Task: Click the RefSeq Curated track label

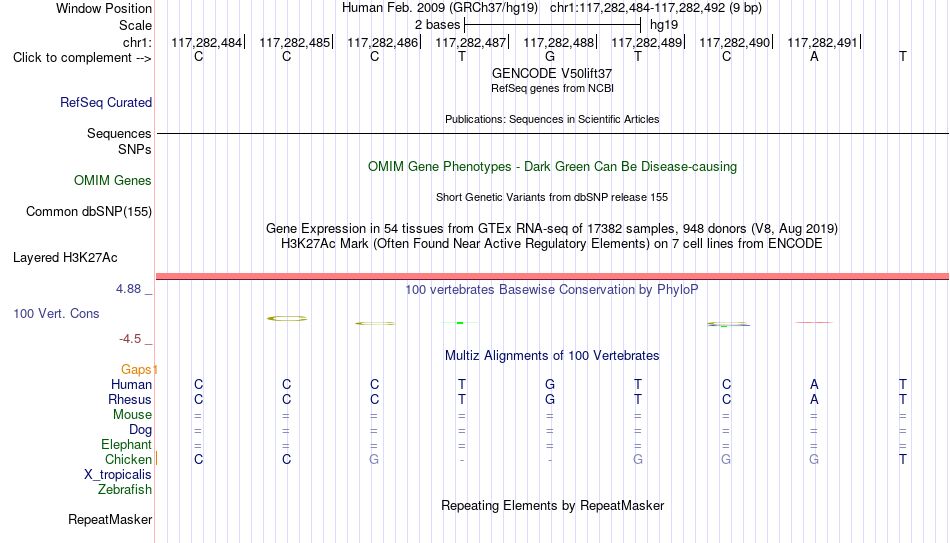Action: click(106, 102)
